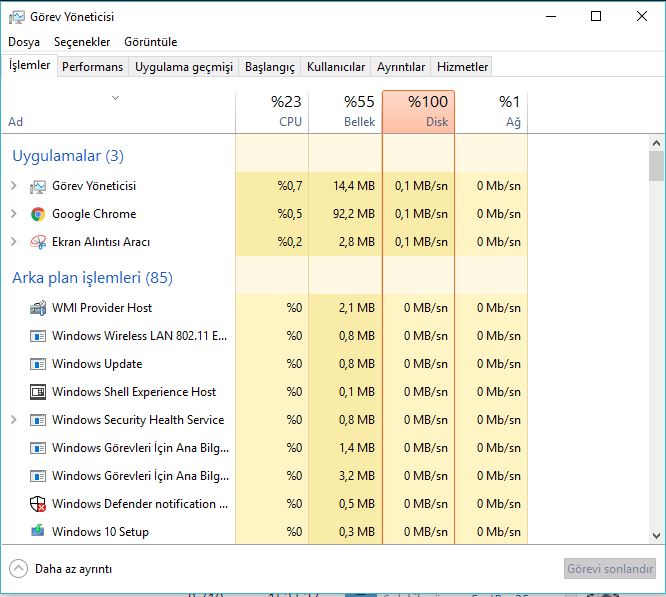The image size is (666, 597).
Task: Sort by the Bellek column header
Action: click(x=345, y=112)
